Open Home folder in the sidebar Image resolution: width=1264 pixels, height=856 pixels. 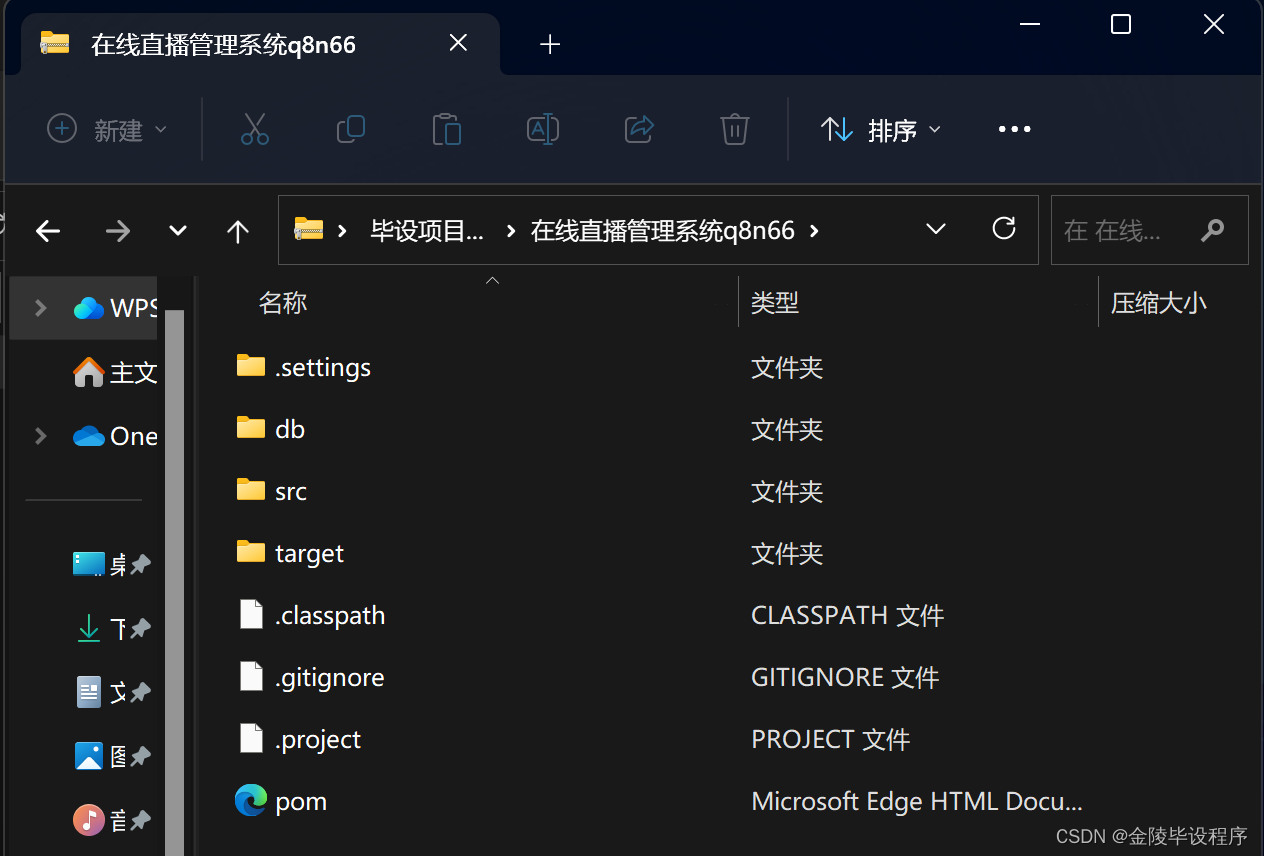(x=115, y=372)
